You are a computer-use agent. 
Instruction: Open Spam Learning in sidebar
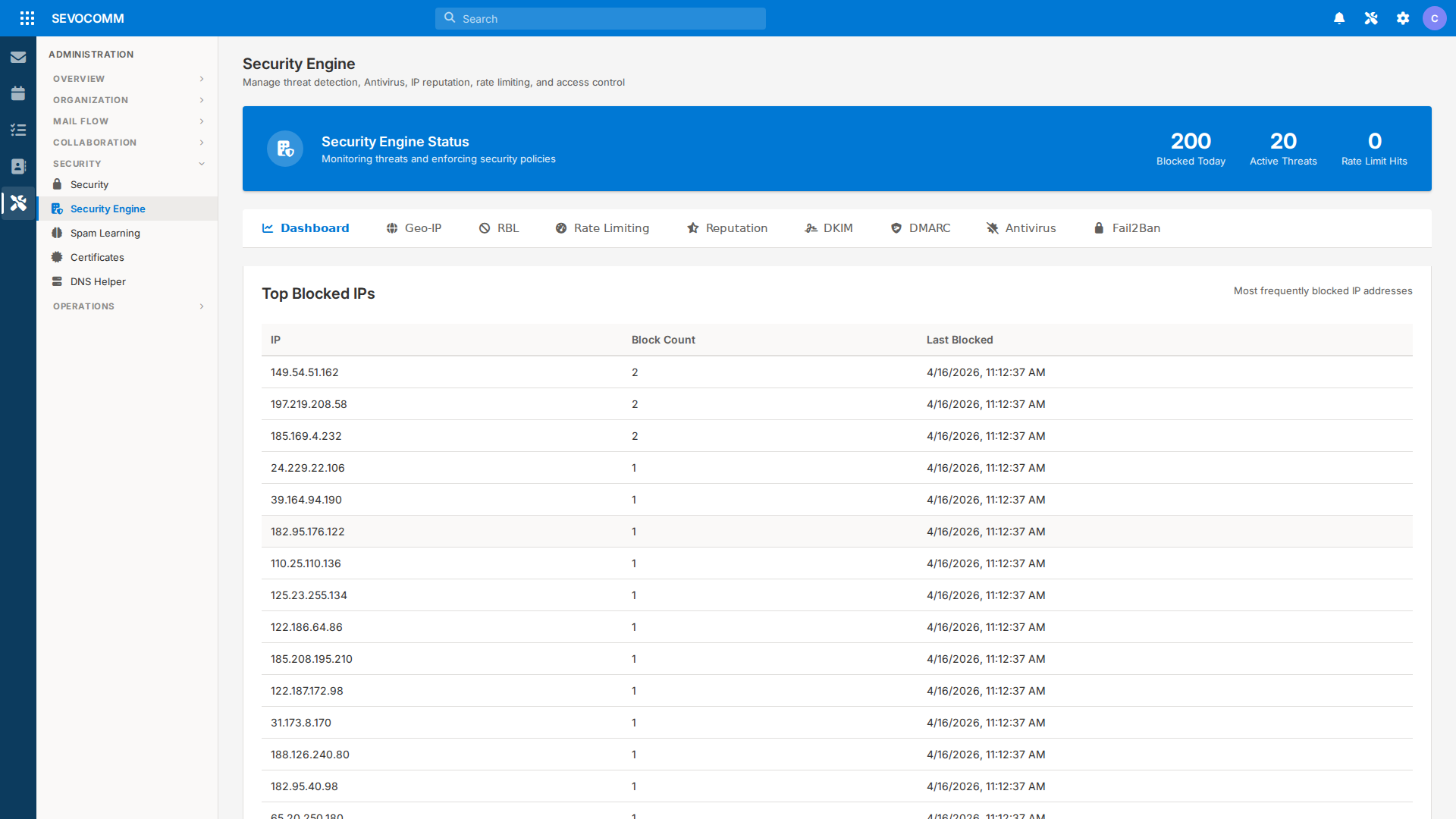click(105, 233)
